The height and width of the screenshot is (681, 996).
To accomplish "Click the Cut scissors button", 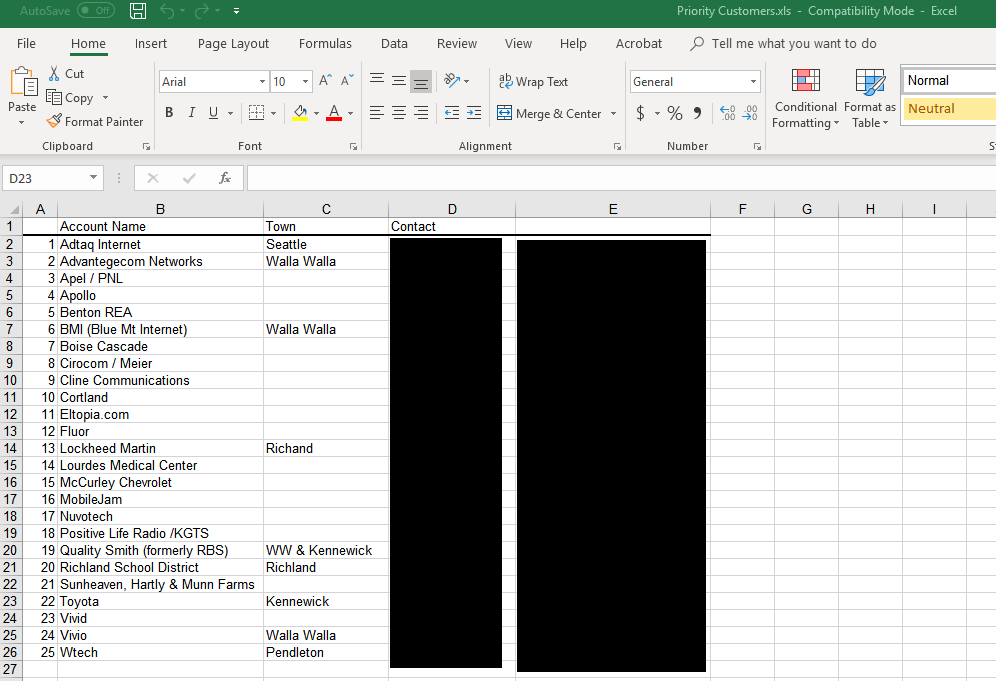I will pyautogui.click(x=66, y=74).
